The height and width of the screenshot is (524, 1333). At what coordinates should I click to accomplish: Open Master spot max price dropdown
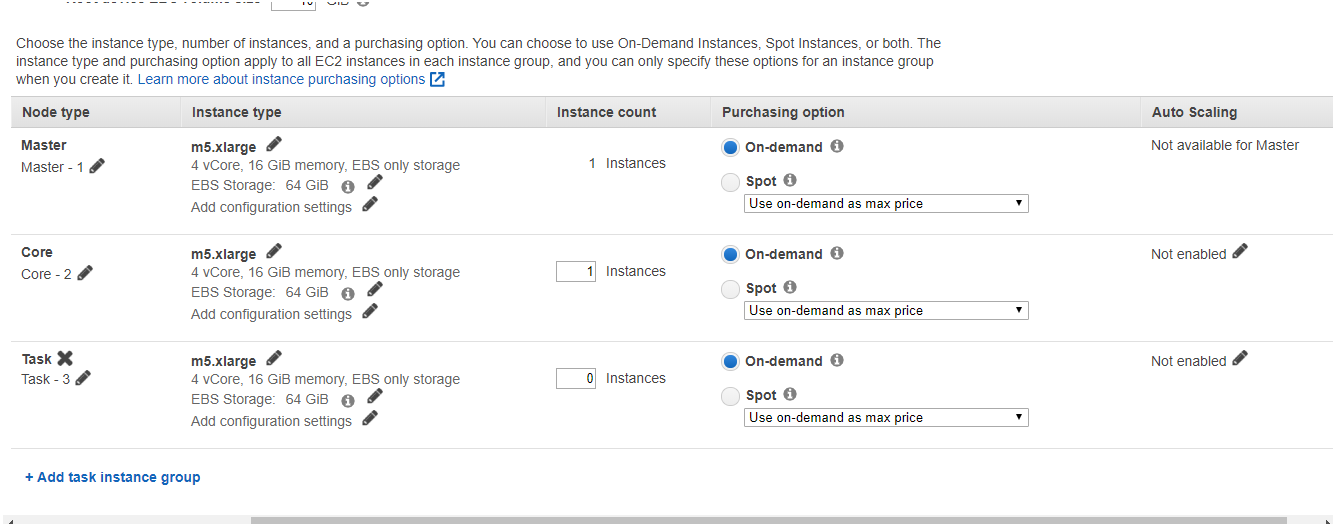886,204
